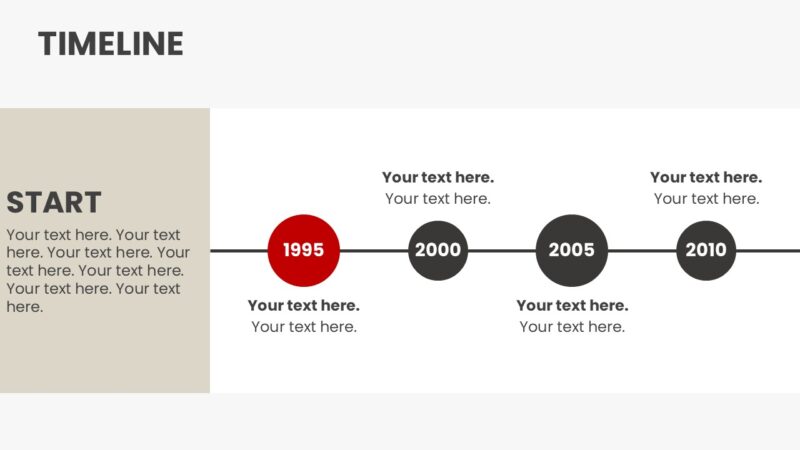Click the bold text above 2000
This screenshot has height=450, width=800.
coord(438,178)
